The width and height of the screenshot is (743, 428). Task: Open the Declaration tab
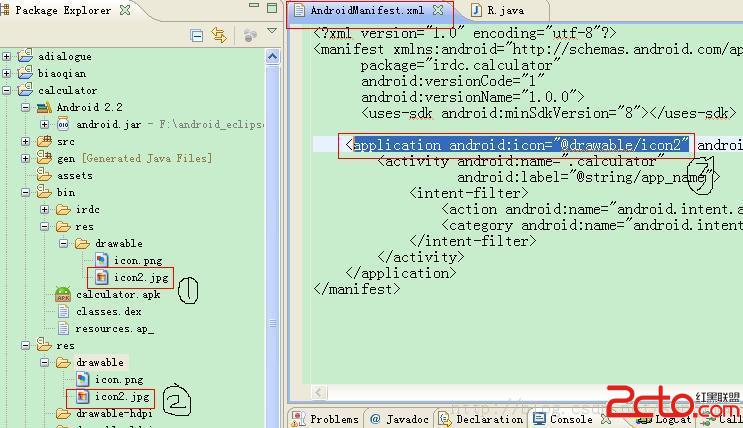(x=481, y=419)
